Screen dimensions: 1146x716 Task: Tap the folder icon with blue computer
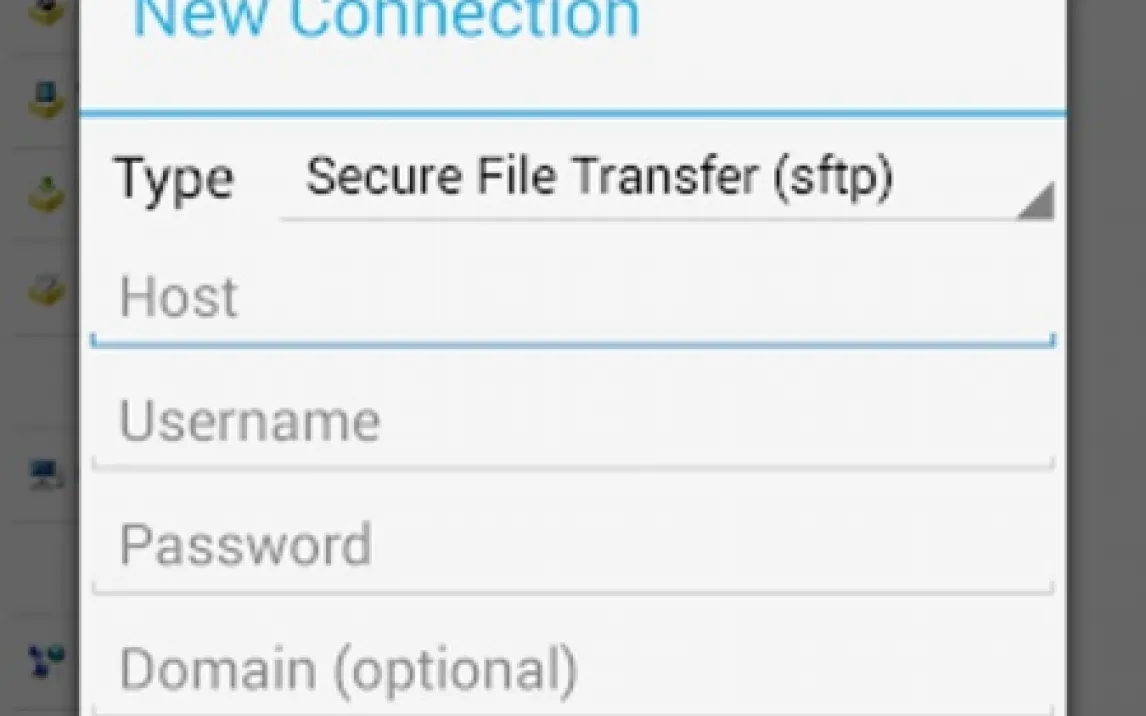point(44,99)
